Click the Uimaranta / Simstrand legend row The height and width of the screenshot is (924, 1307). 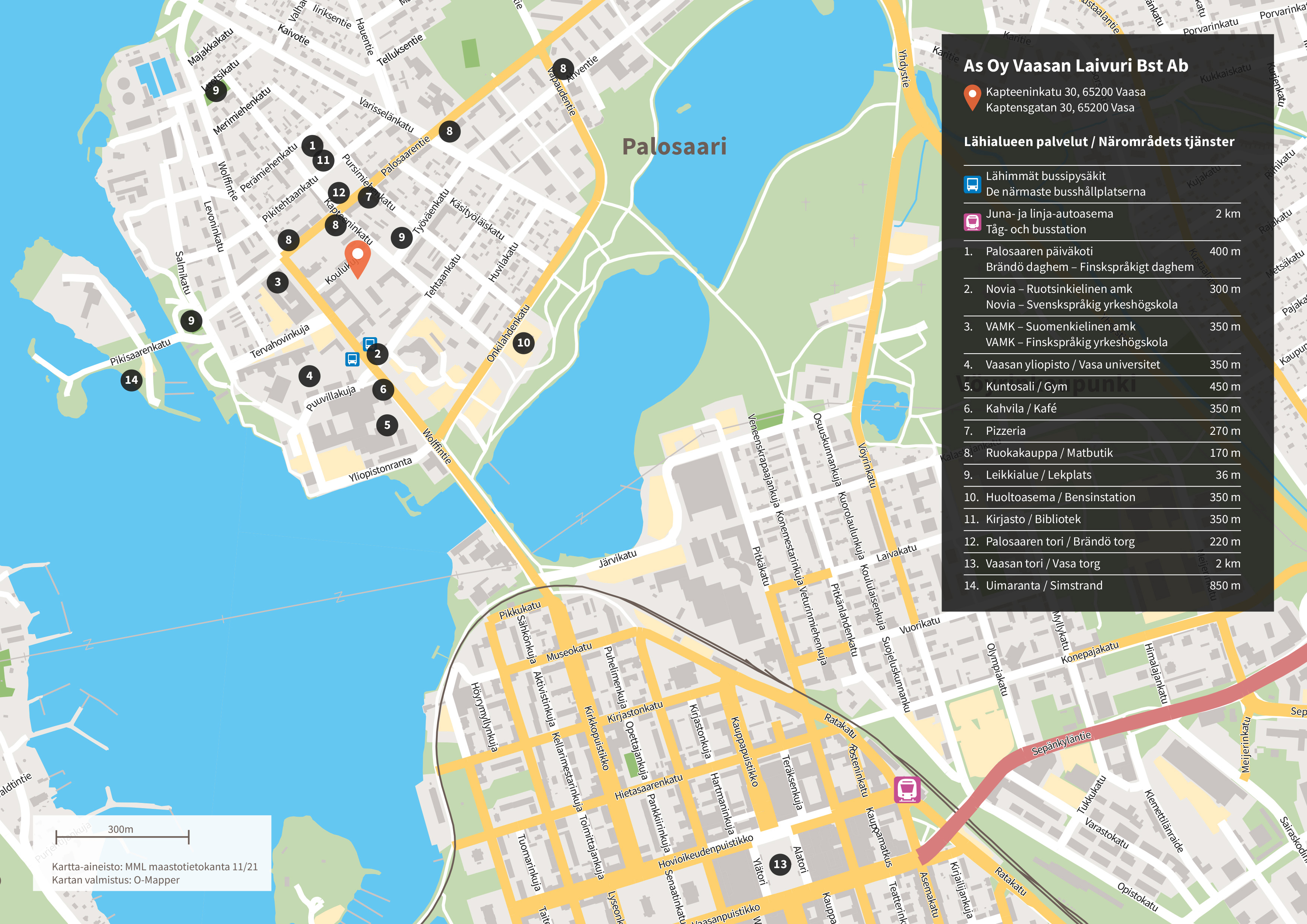(x=1044, y=585)
